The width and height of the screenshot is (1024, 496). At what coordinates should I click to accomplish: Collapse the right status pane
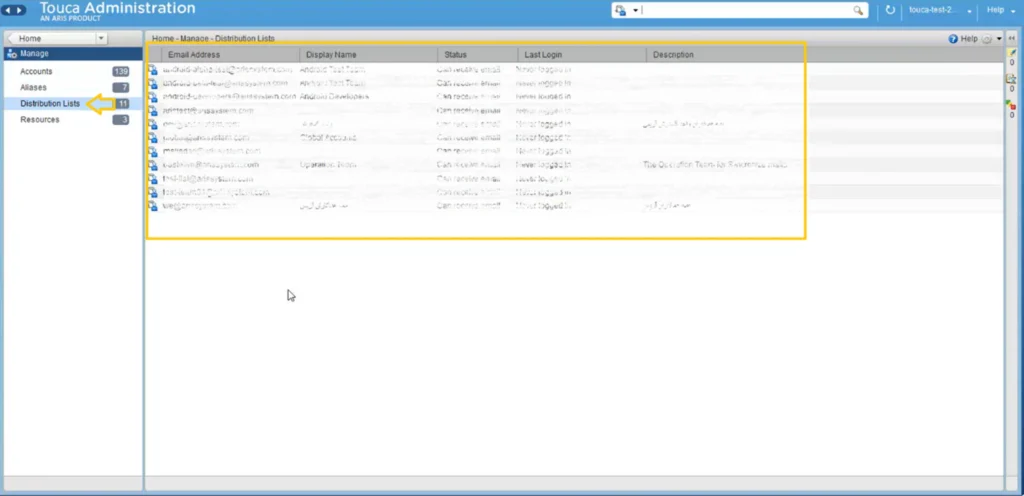click(1012, 39)
